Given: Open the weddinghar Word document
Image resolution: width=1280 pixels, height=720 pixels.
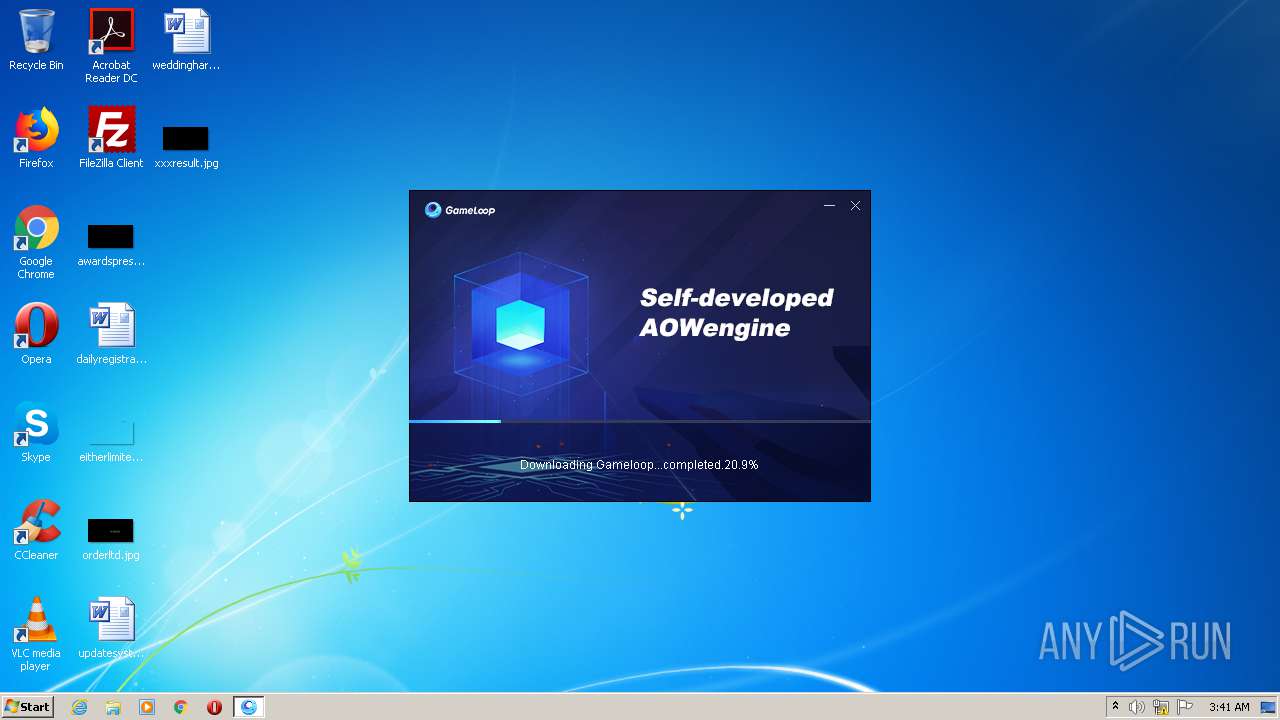Looking at the screenshot, I should 186,40.
